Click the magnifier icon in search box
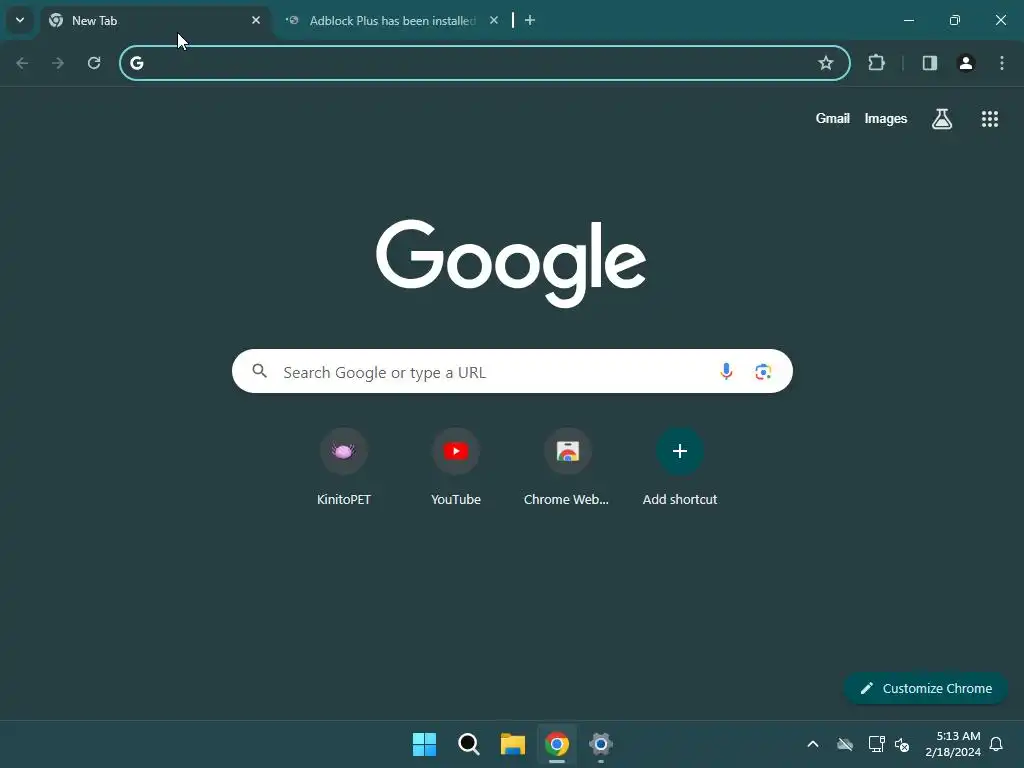1024x768 pixels. pyautogui.click(x=259, y=371)
